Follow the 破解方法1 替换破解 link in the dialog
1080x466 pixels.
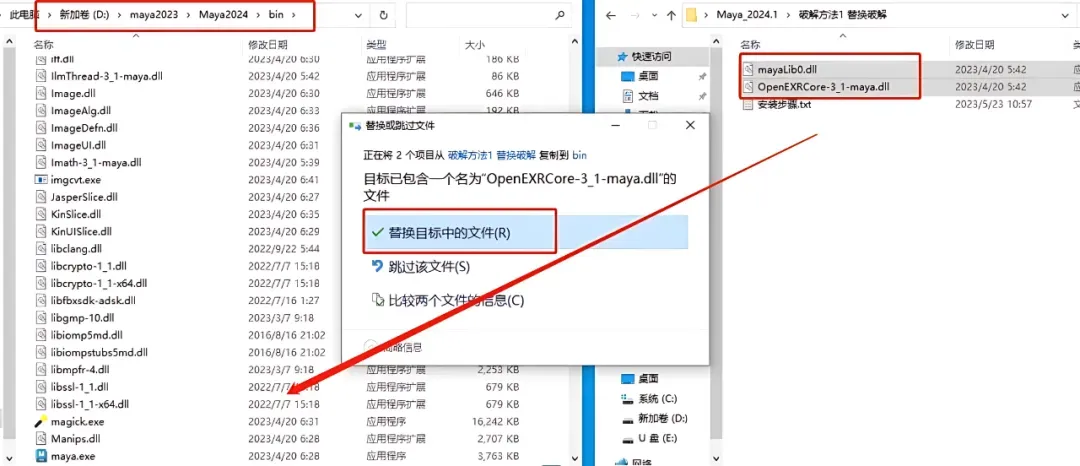492,156
